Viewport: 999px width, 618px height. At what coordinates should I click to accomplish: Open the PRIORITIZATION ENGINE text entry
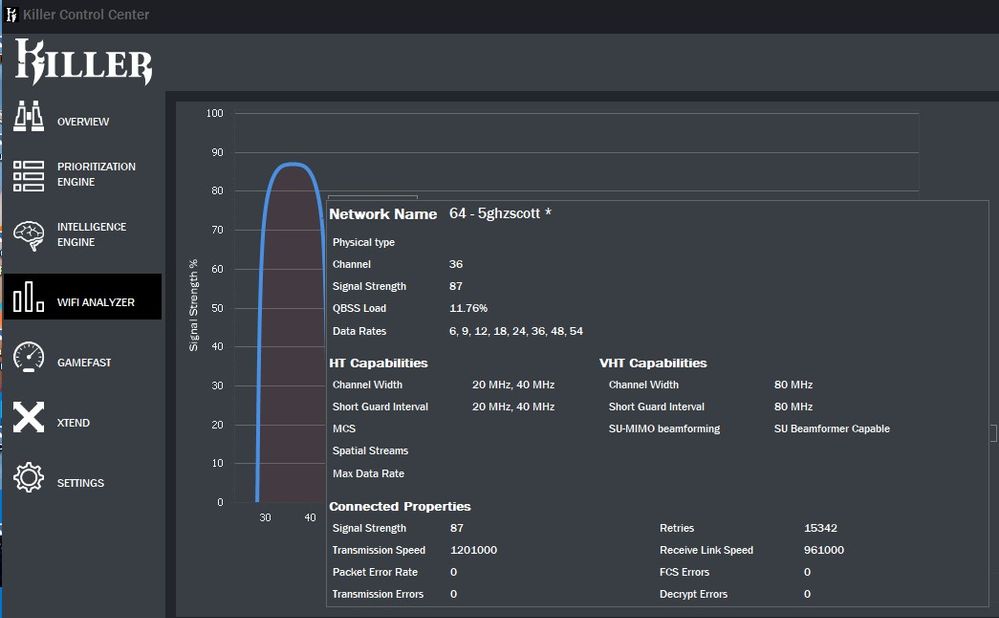click(96, 175)
